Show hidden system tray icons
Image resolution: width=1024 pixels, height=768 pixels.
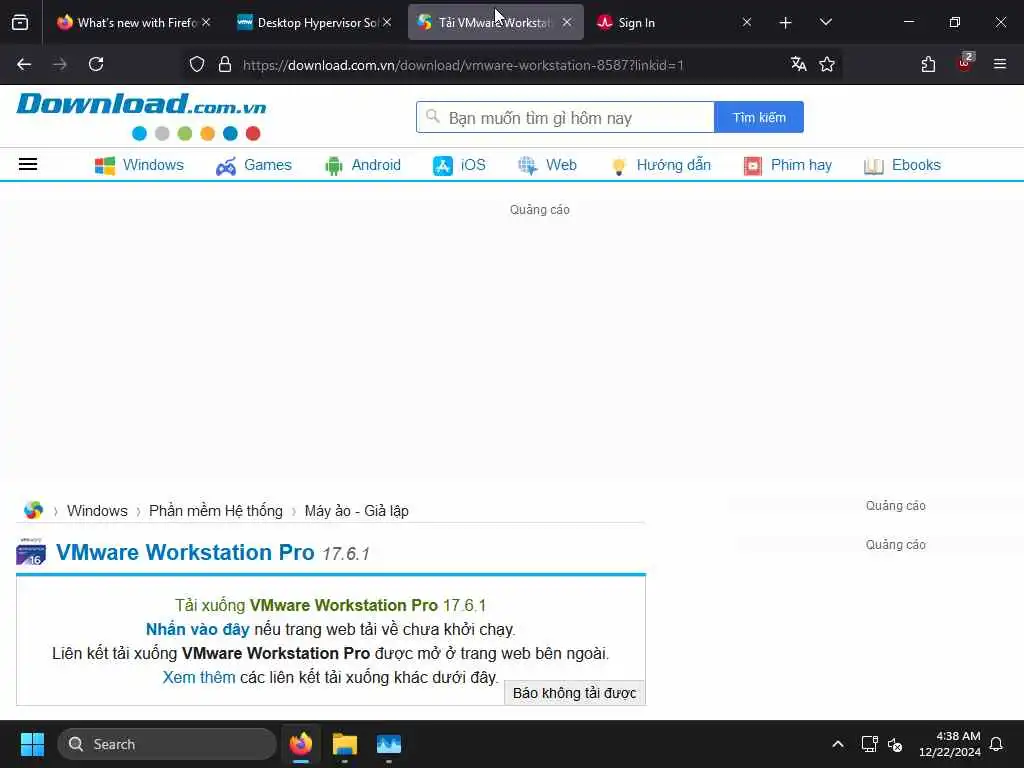837,744
